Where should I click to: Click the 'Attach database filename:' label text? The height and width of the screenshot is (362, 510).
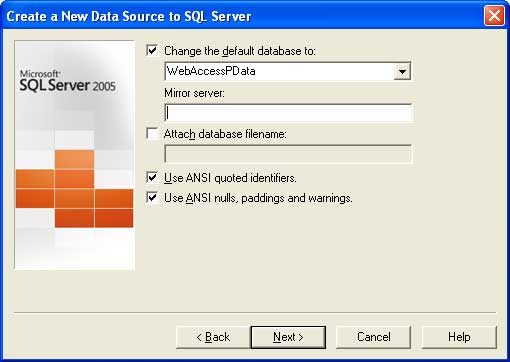(x=225, y=134)
